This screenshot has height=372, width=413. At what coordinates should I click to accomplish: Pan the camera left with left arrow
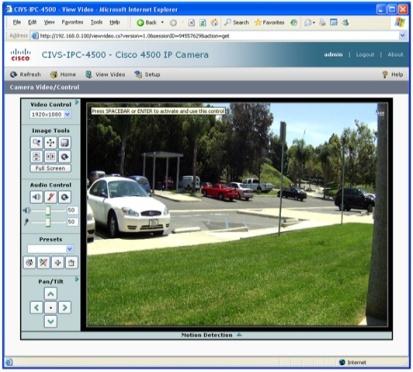point(36,307)
